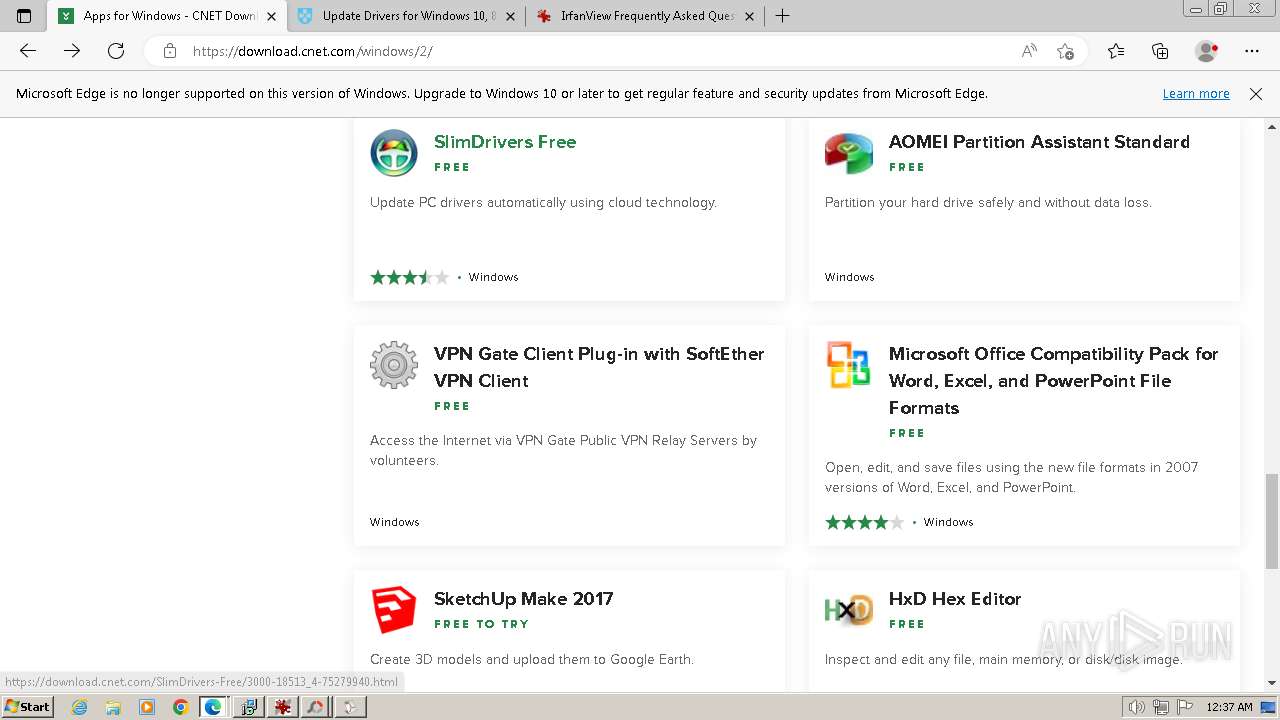
Task: Launch Internet Explorer from taskbar
Action: pyautogui.click(x=80, y=707)
